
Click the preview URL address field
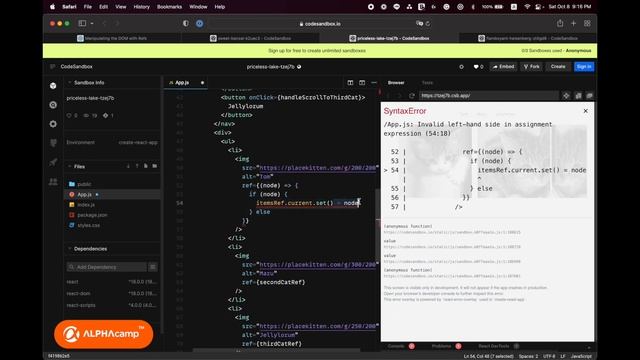point(489,96)
